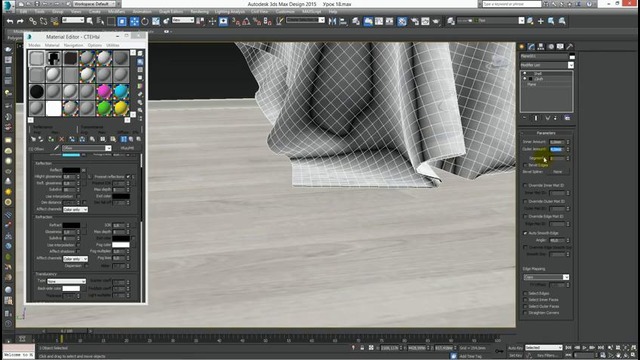
Task: Click the Align tool icon
Action: (343, 21)
